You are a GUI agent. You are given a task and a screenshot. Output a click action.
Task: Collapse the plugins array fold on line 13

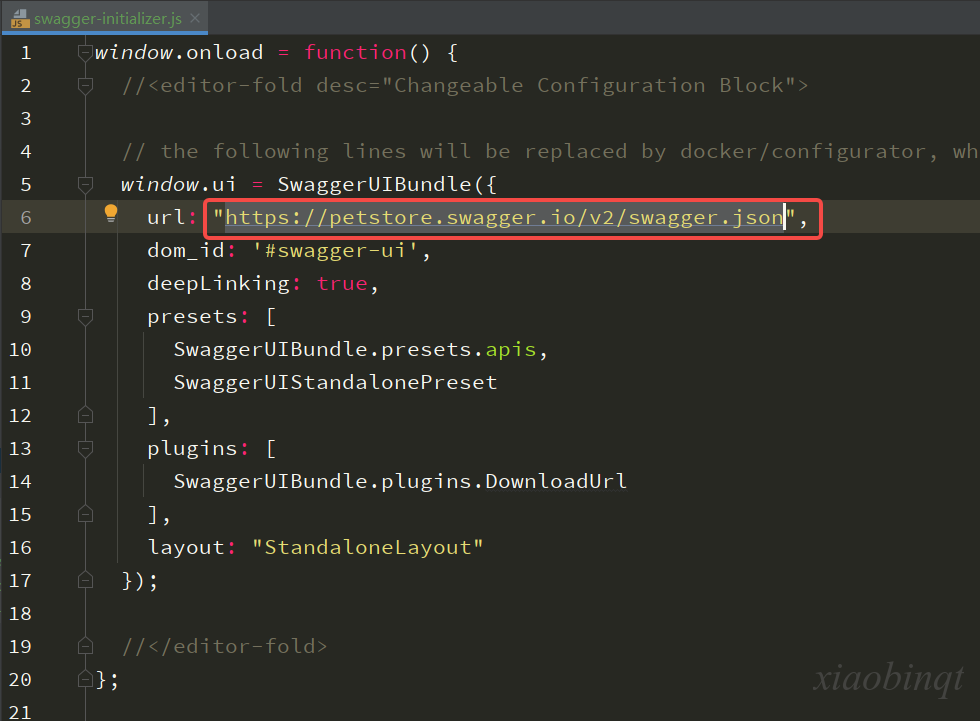click(x=86, y=449)
